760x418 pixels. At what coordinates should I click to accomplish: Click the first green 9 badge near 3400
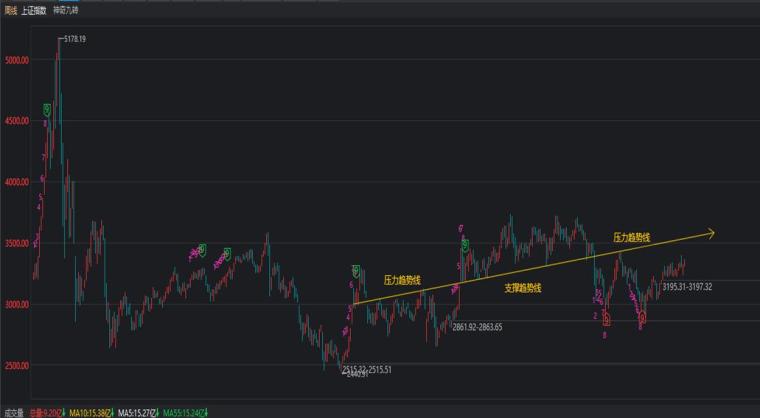(x=201, y=249)
